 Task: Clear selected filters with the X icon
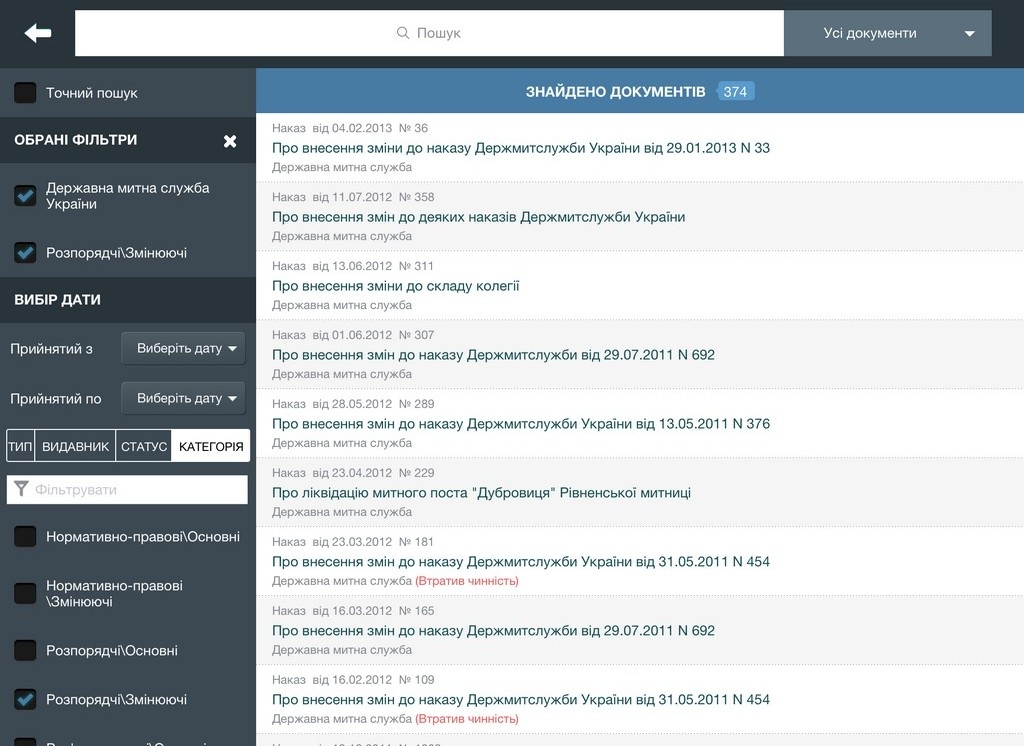pos(230,140)
